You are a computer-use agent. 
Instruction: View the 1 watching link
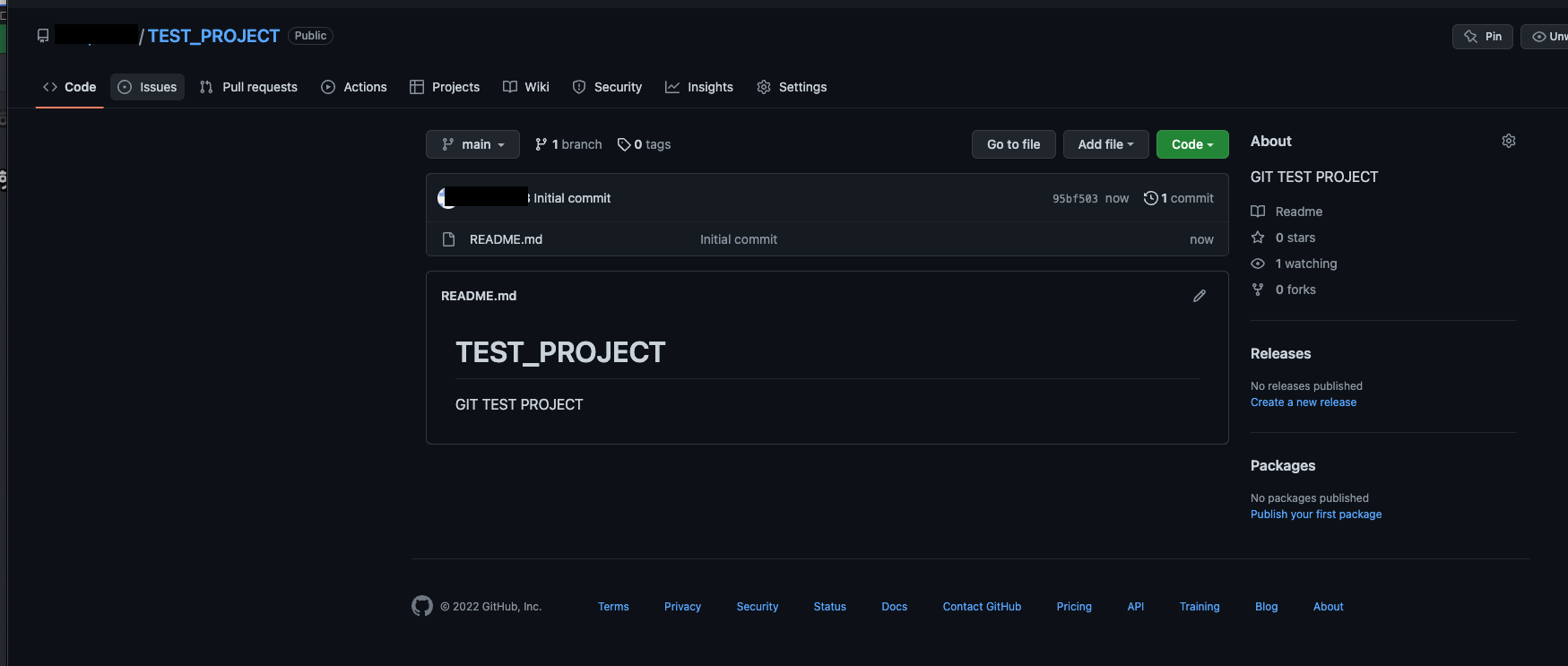(1294, 264)
